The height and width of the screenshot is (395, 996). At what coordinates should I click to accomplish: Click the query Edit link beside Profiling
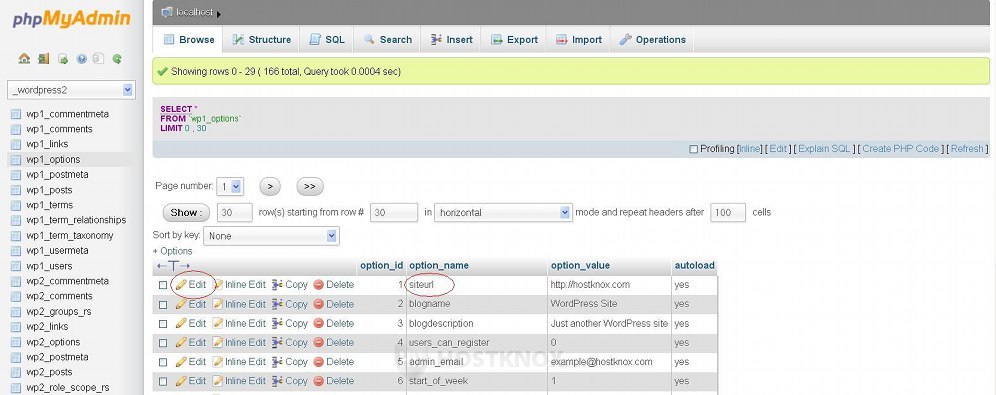pos(778,149)
